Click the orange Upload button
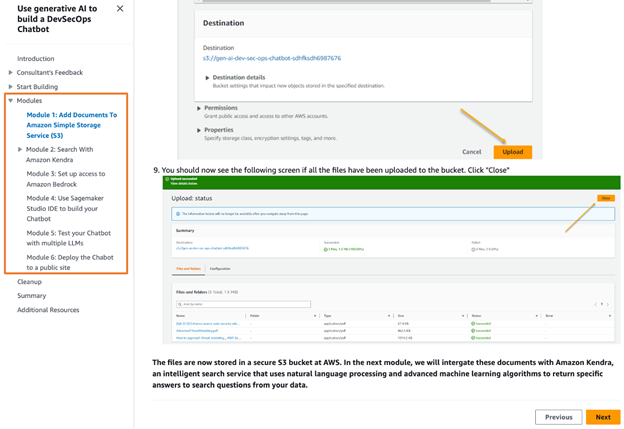The width and height of the screenshot is (624, 429). (x=513, y=152)
